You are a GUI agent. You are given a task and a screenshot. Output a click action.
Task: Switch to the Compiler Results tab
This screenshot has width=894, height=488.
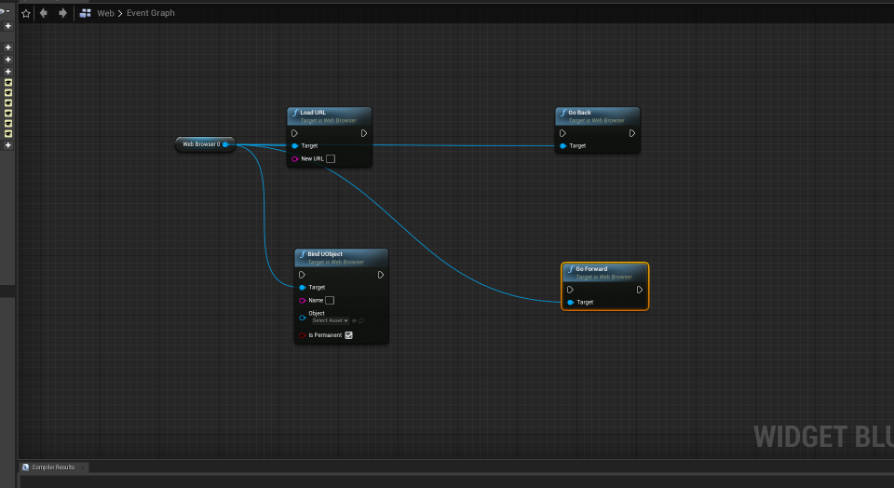[55, 467]
